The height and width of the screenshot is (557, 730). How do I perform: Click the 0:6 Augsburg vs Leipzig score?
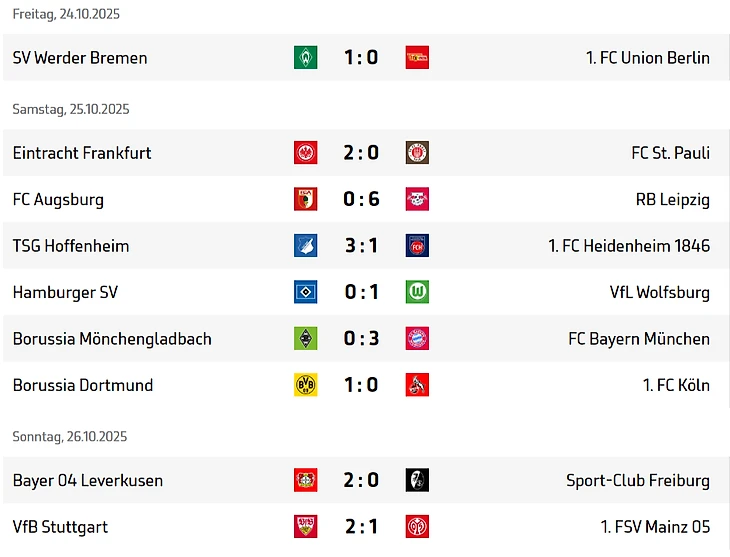pyautogui.click(x=361, y=199)
